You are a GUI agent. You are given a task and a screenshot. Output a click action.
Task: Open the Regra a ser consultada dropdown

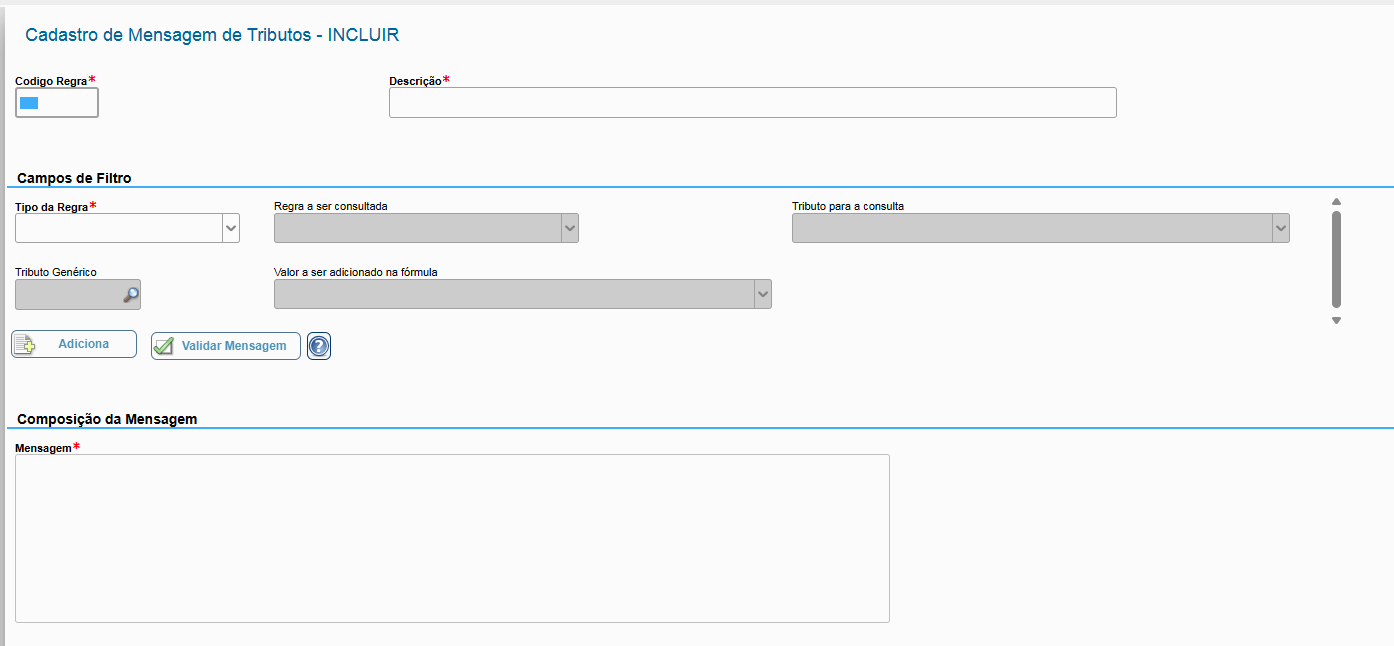pyautogui.click(x=569, y=229)
